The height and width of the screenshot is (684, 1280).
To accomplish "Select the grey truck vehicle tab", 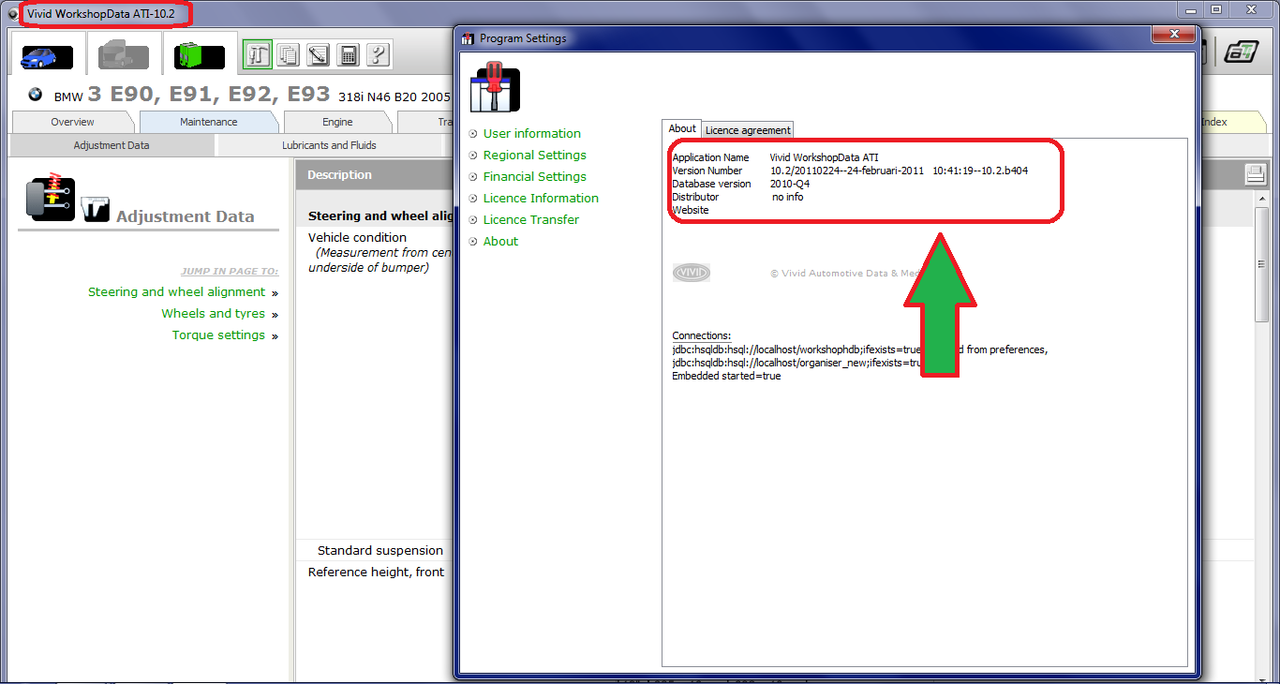I will (123, 56).
